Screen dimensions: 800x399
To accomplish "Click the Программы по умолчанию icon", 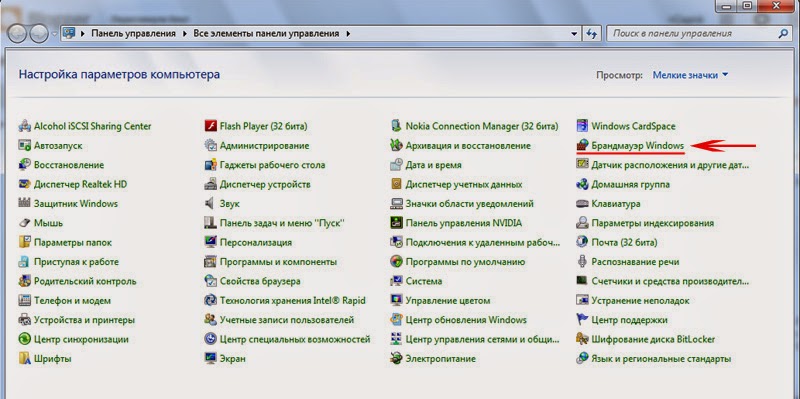I will 396,262.
